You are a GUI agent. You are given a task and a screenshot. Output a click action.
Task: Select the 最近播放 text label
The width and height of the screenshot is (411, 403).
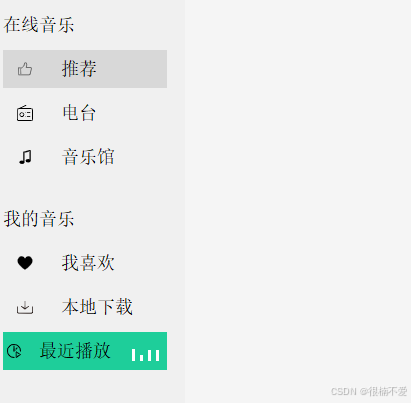[75, 351]
